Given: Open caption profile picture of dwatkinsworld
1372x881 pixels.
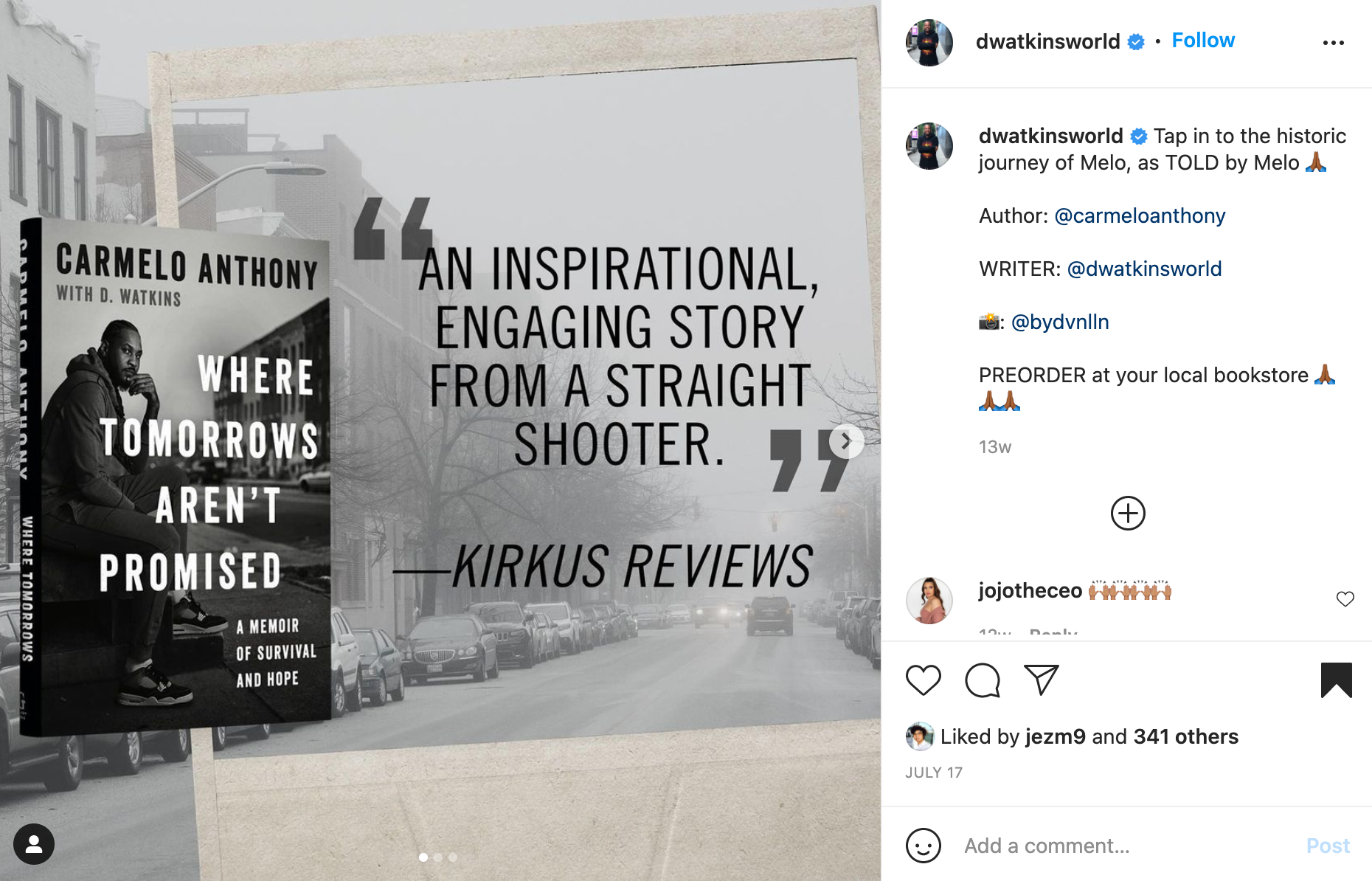Looking at the screenshot, I should click(929, 146).
